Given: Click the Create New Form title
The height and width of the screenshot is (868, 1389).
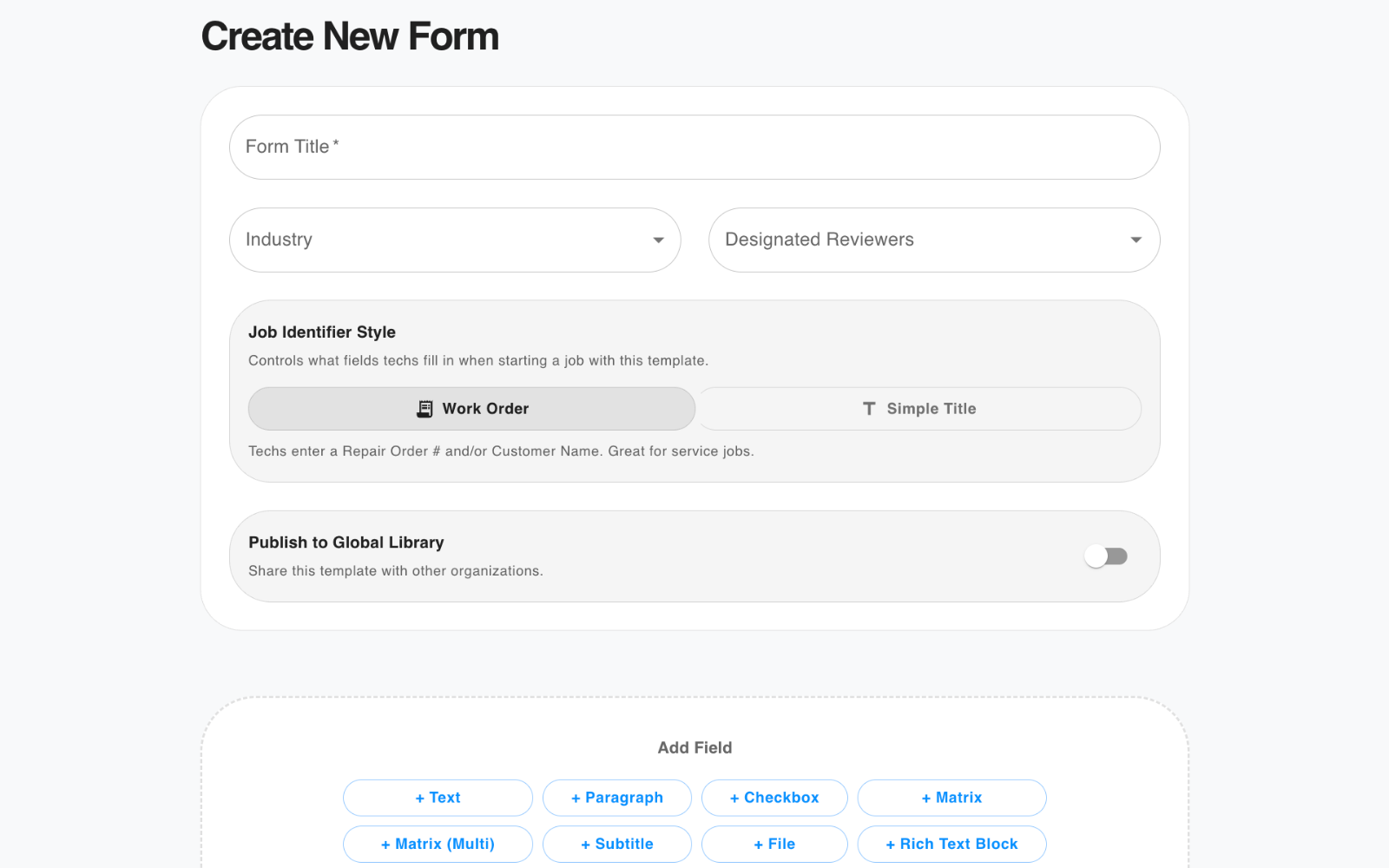Looking at the screenshot, I should pos(350,36).
